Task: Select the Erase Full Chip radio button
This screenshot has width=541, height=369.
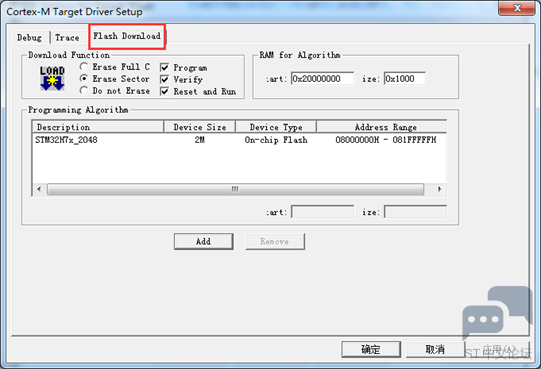Action: click(x=83, y=66)
